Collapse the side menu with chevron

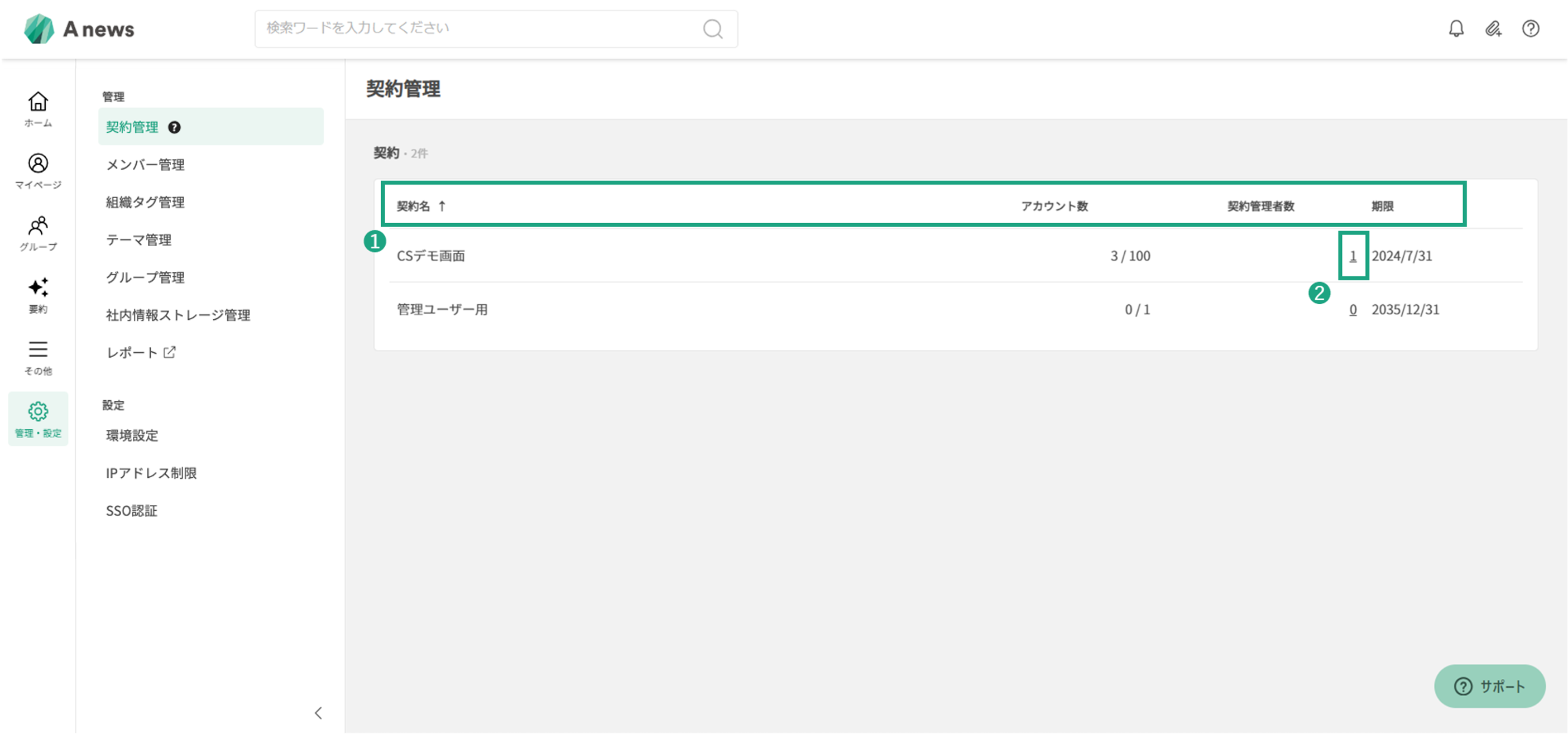point(318,713)
